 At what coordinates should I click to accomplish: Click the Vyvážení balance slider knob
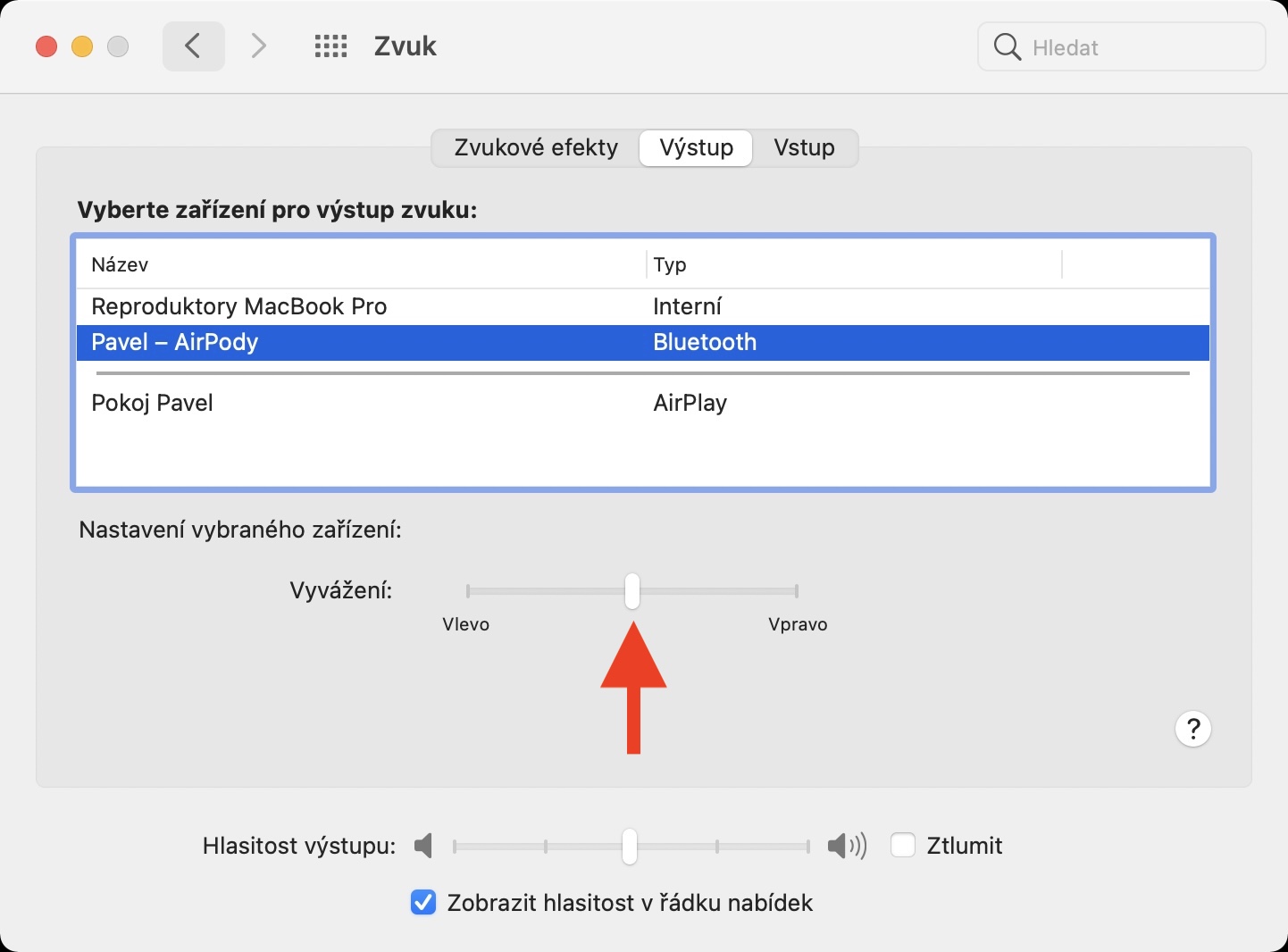click(x=632, y=591)
